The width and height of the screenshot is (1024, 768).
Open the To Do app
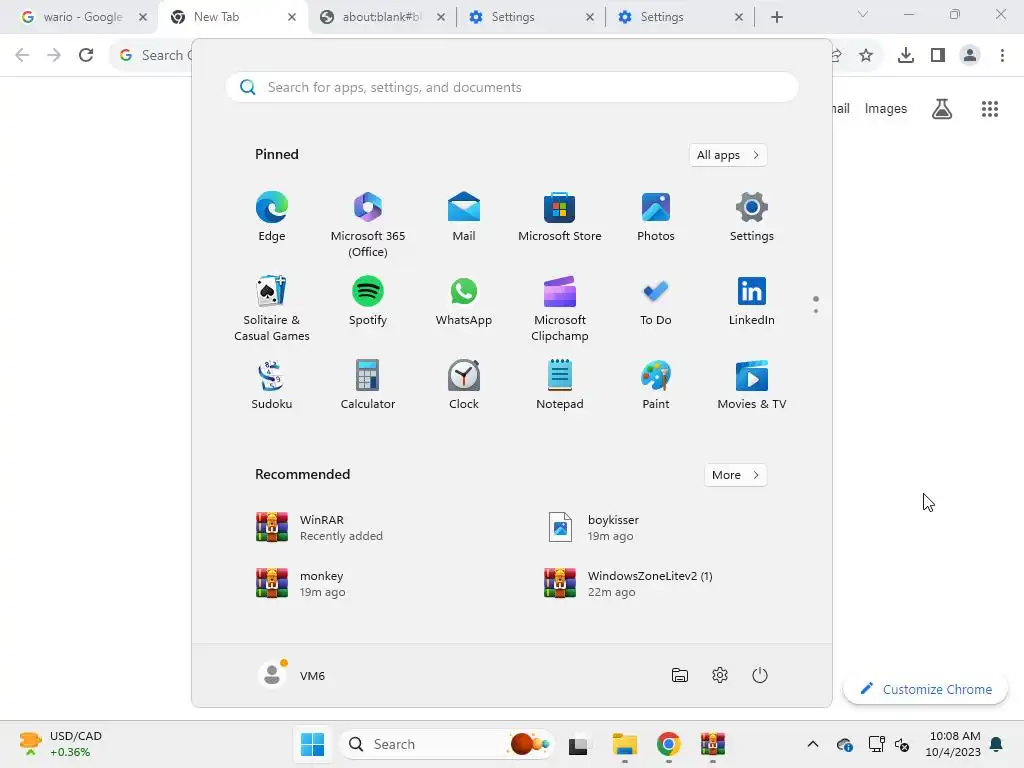point(656,300)
